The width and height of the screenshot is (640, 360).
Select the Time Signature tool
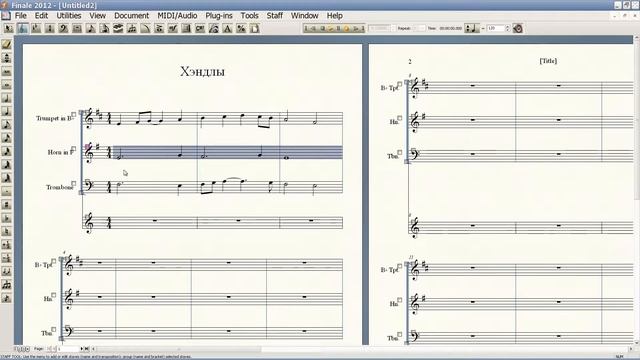(x=50, y=29)
